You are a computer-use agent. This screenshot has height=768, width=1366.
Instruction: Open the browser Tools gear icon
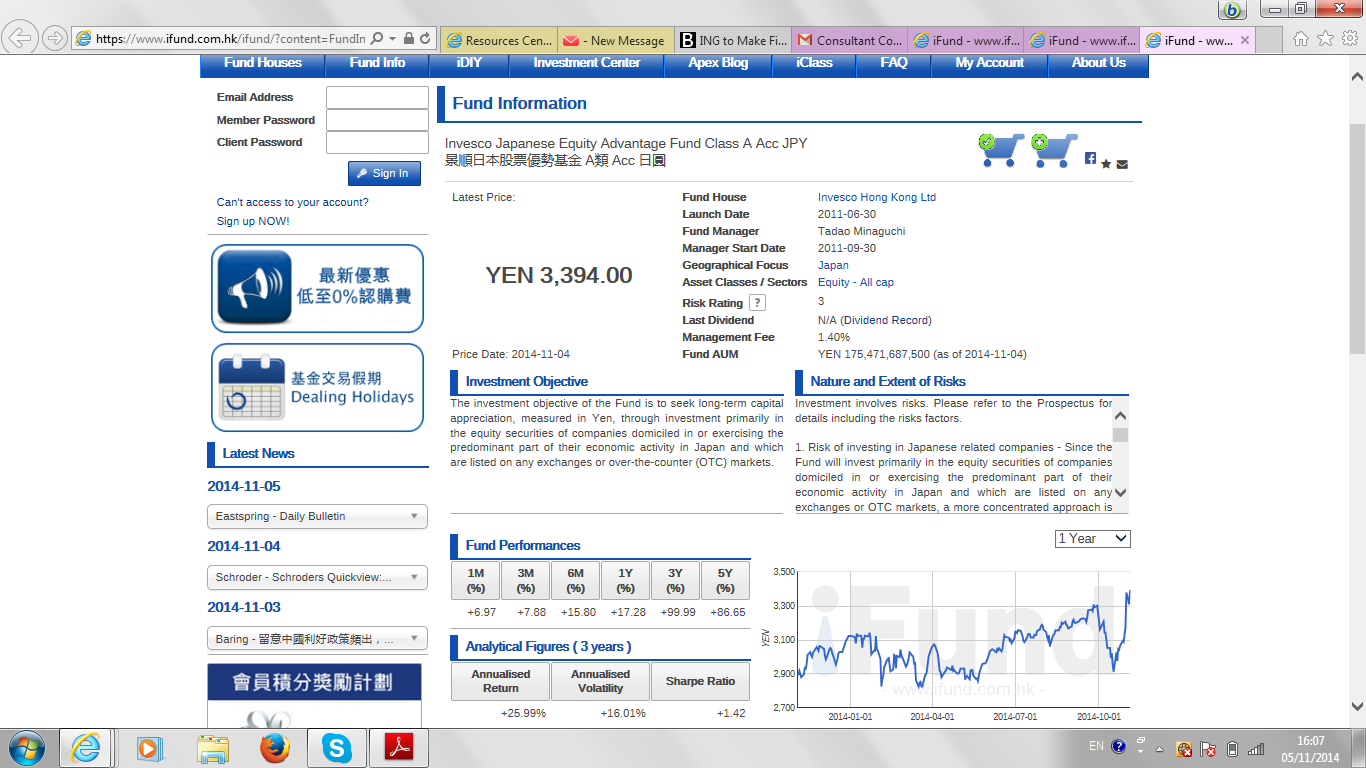[1349, 39]
